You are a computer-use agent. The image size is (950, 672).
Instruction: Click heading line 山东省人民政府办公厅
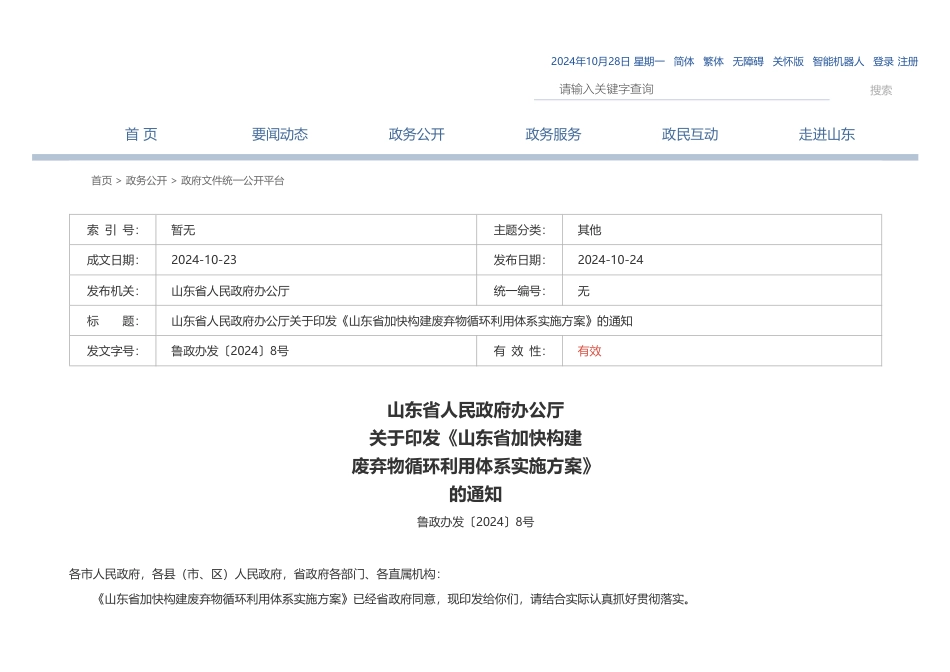(476, 410)
